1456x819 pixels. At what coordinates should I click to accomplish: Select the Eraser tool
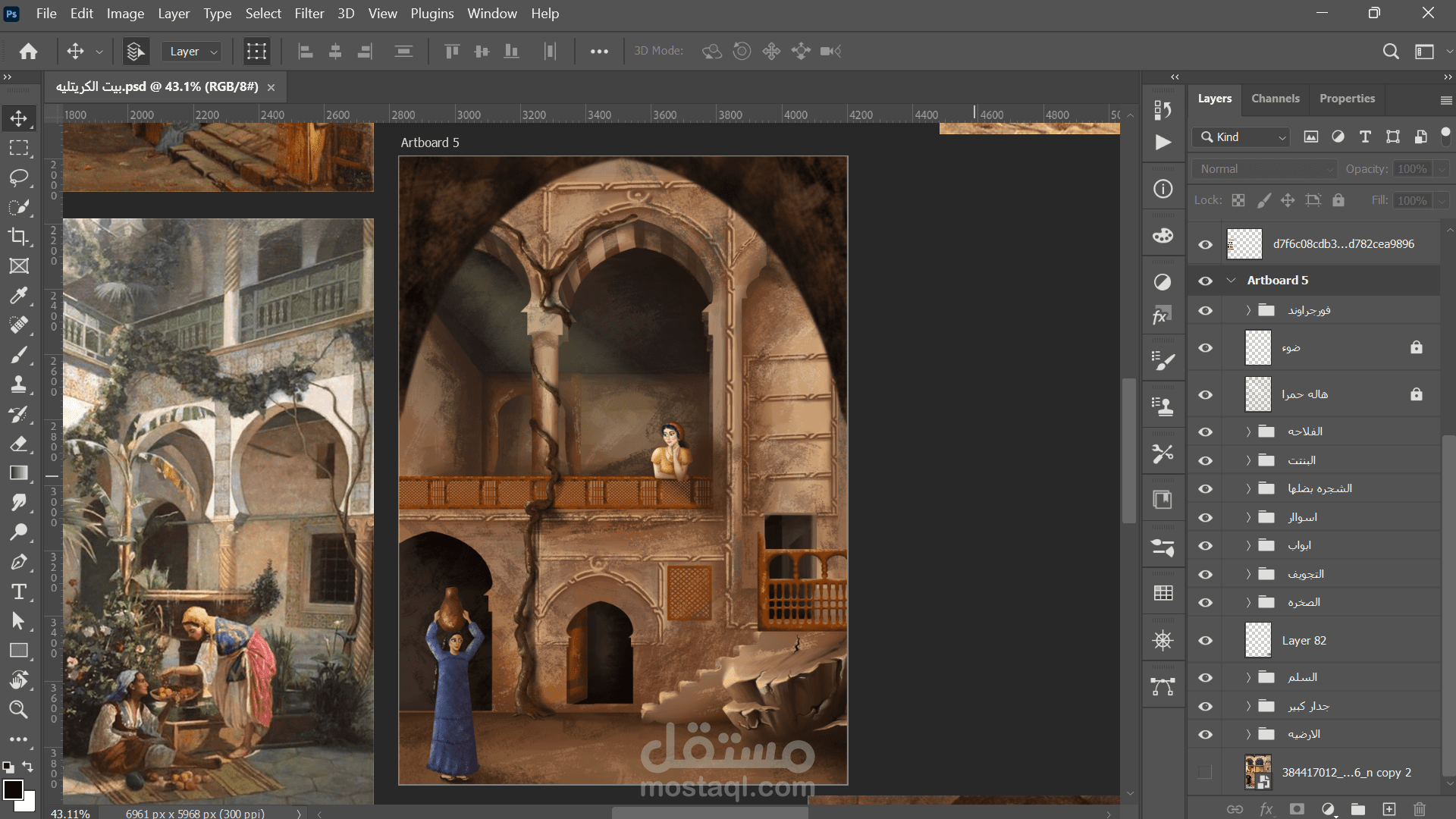point(19,444)
